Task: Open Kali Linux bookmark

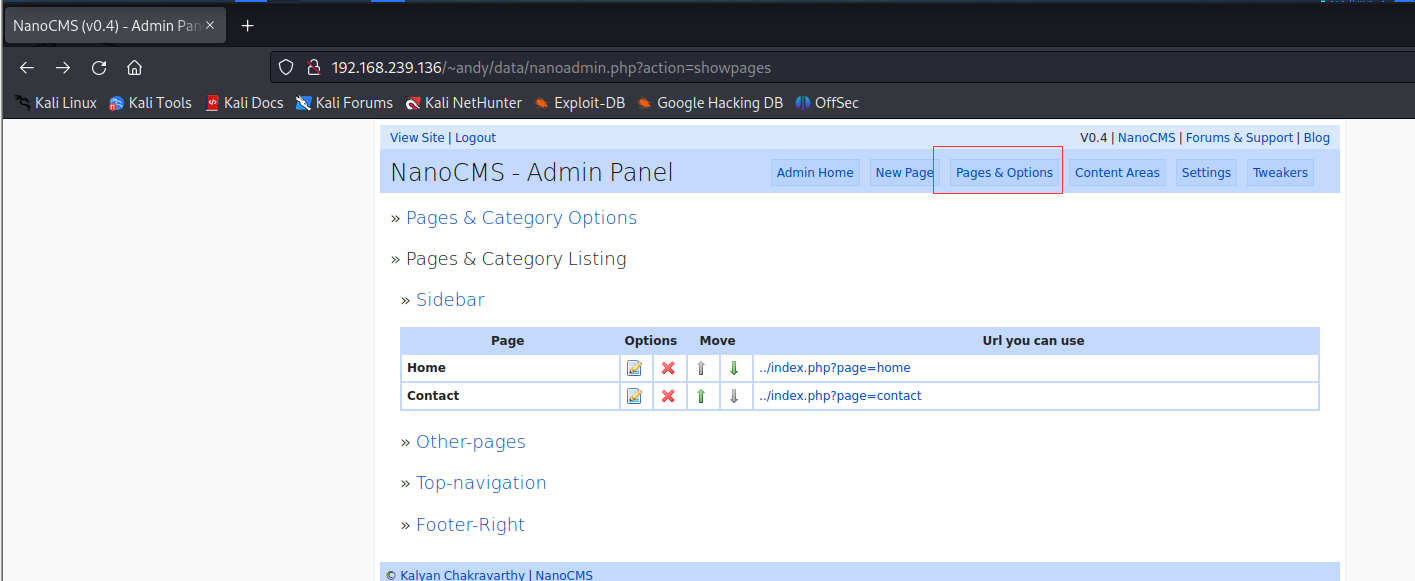Action: [x=56, y=103]
